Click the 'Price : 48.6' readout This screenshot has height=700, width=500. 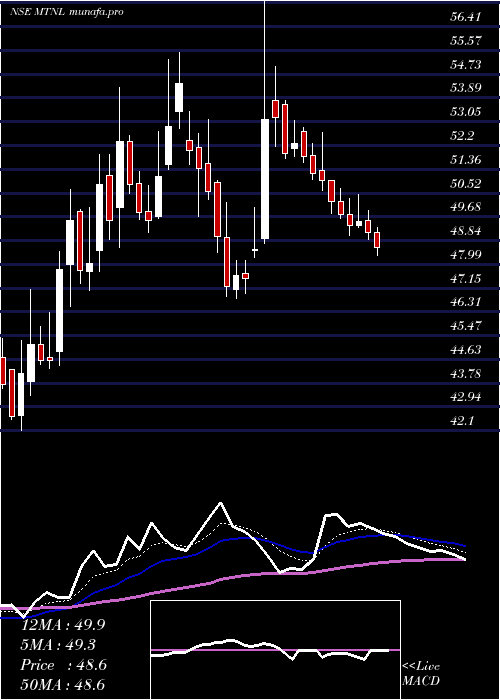[x=63, y=665]
